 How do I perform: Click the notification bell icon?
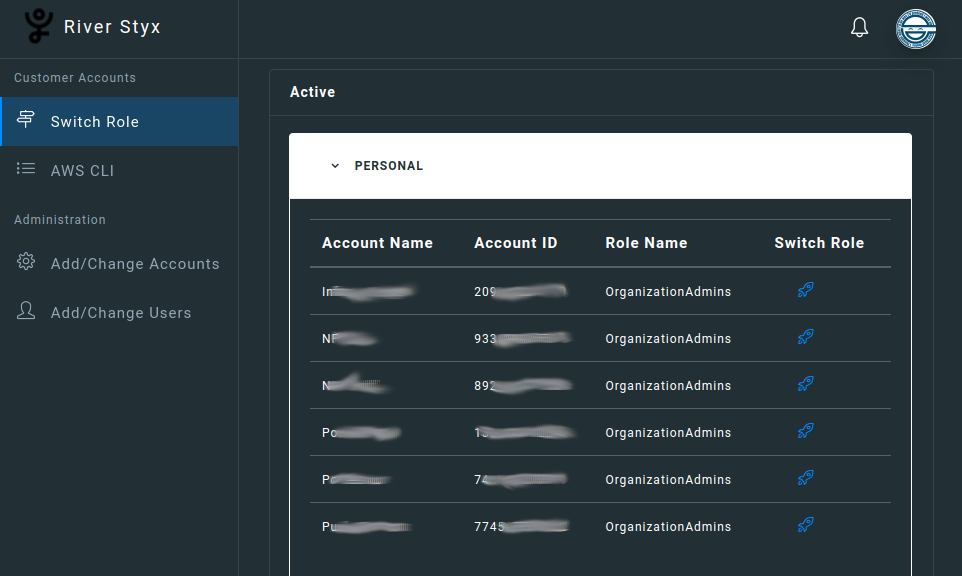point(859,27)
